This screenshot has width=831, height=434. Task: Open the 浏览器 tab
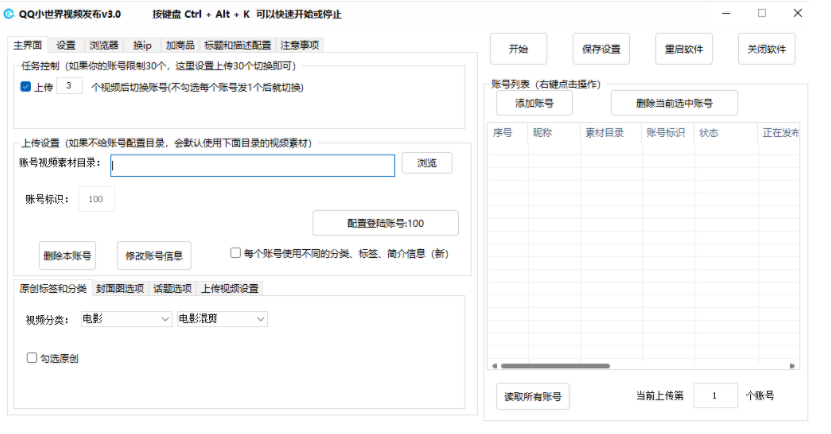tap(104, 45)
